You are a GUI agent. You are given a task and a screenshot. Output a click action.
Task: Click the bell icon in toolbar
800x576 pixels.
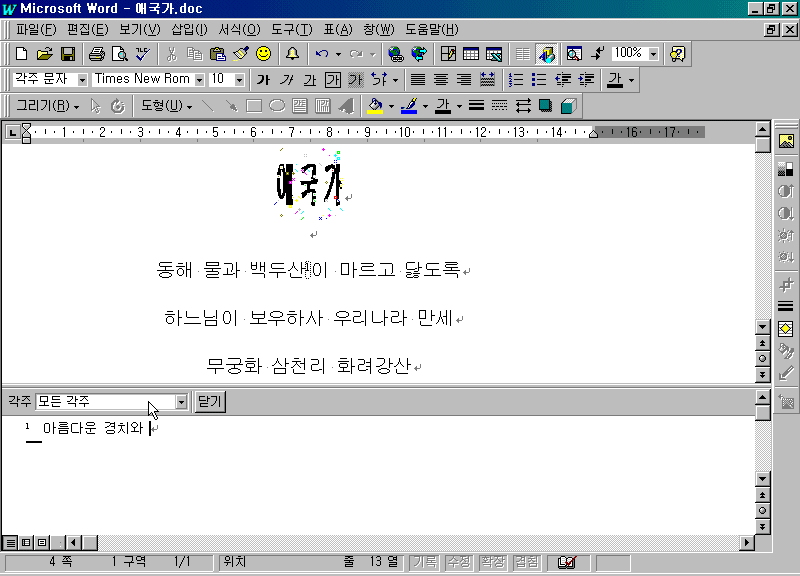(292, 54)
